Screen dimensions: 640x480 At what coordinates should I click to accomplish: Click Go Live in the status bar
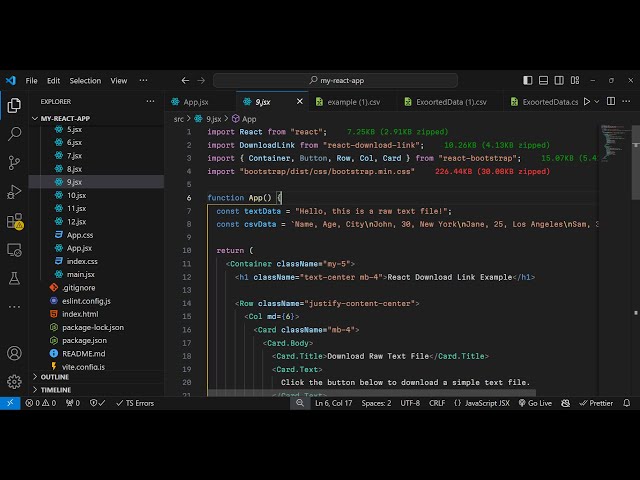pos(535,403)
